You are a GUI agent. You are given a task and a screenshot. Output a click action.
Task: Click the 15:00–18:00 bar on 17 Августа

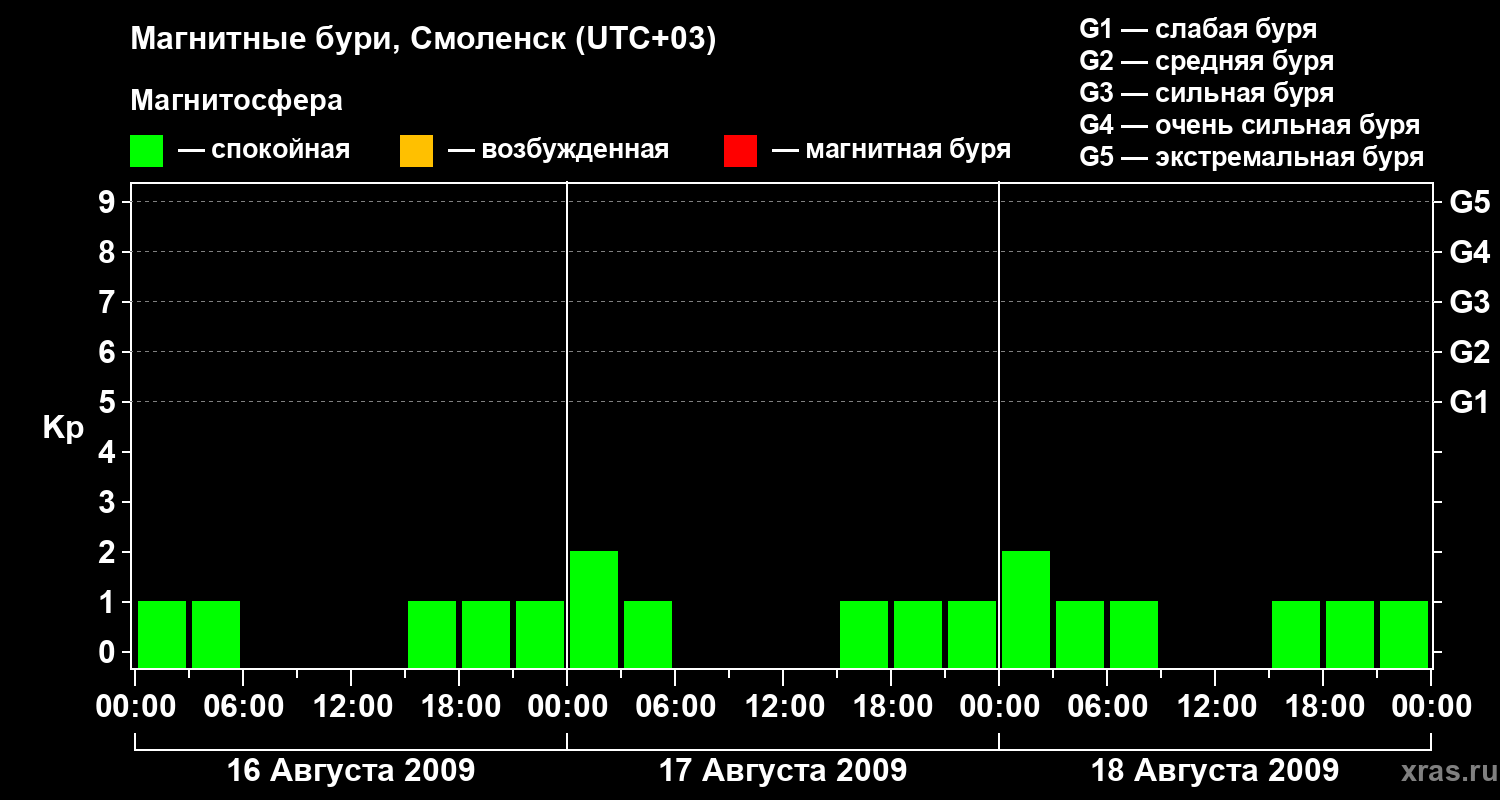[864, 634]
